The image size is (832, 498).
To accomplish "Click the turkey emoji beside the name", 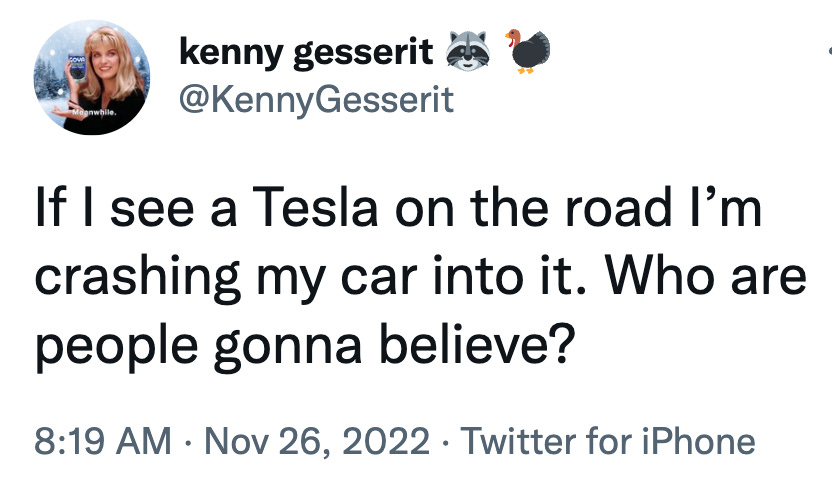I will coord(528,51).
